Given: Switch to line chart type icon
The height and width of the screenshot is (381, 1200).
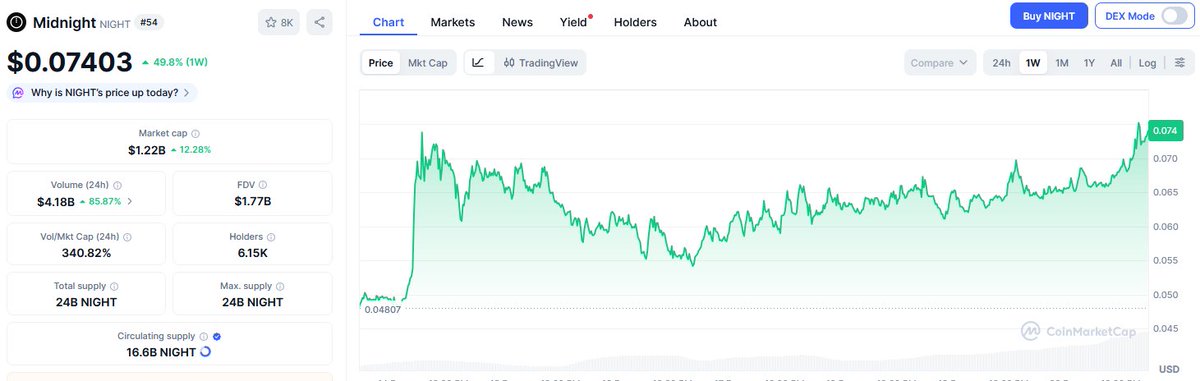Looking at the screenshot, I should pyautogui.click(x=478, y=62).
